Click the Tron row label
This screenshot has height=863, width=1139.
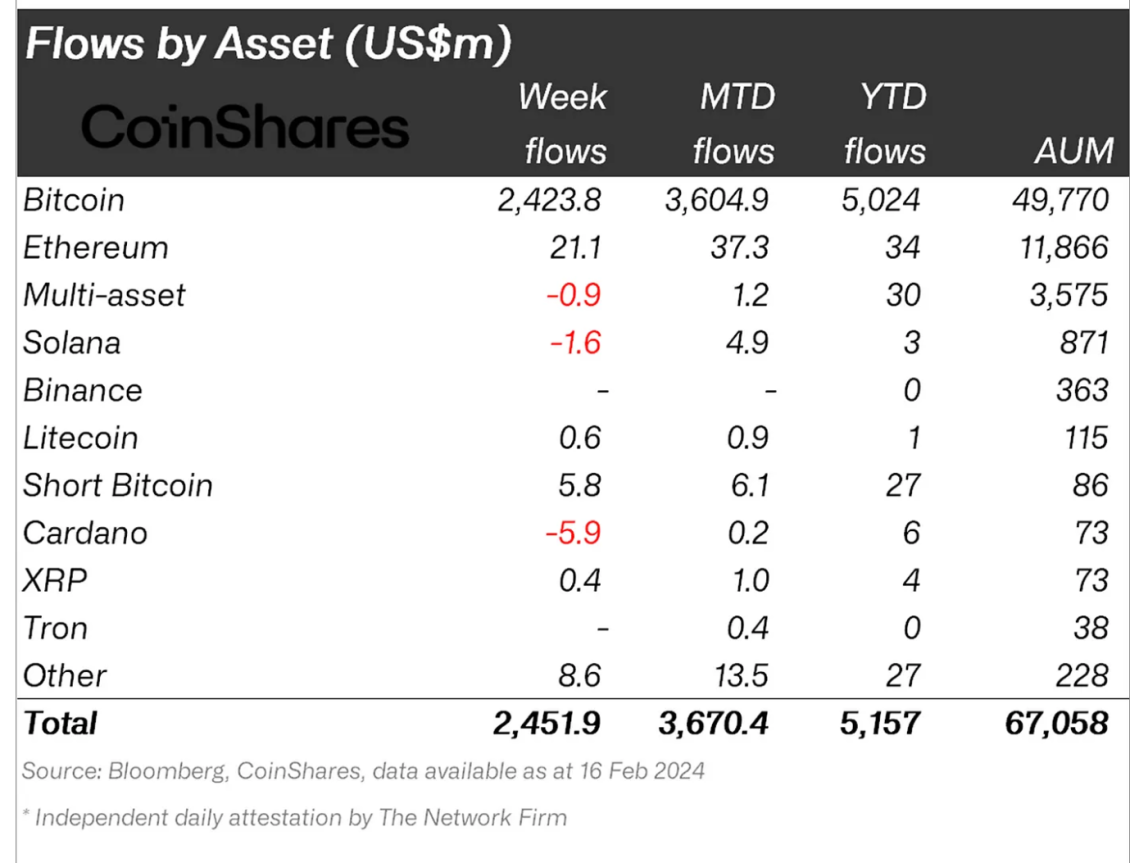[56, 628]
